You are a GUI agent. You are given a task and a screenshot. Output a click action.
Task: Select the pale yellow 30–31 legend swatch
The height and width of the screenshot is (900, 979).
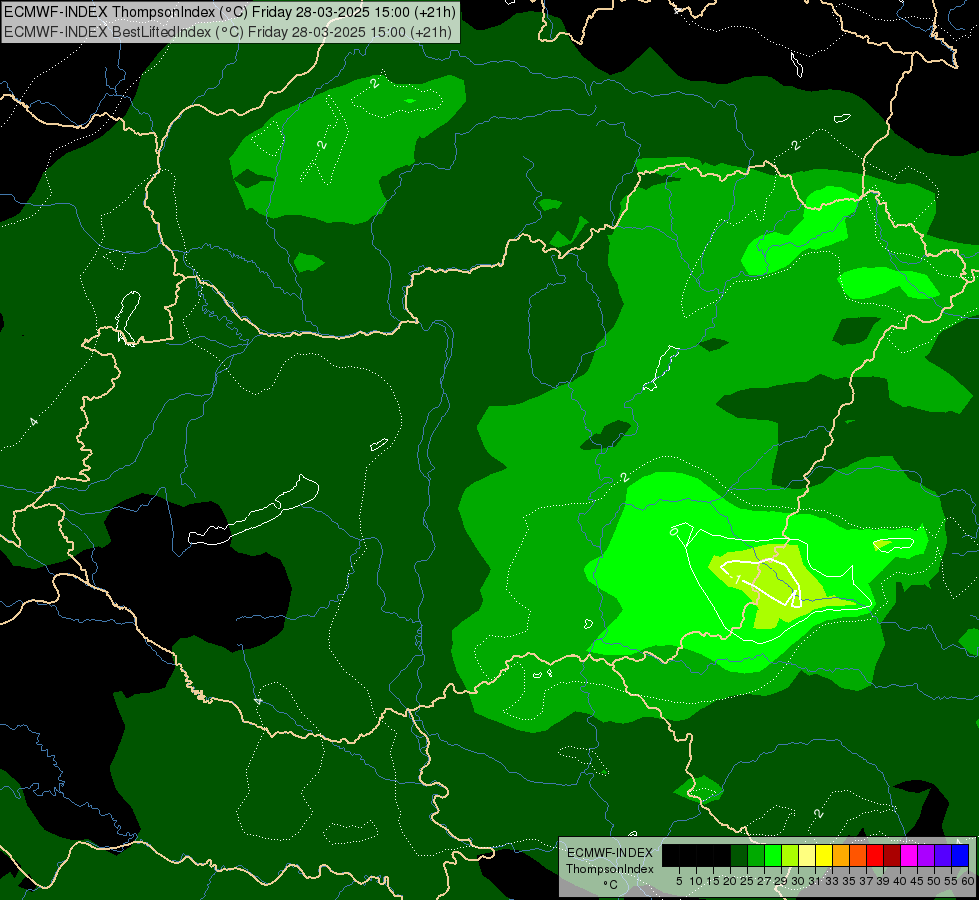807,856
